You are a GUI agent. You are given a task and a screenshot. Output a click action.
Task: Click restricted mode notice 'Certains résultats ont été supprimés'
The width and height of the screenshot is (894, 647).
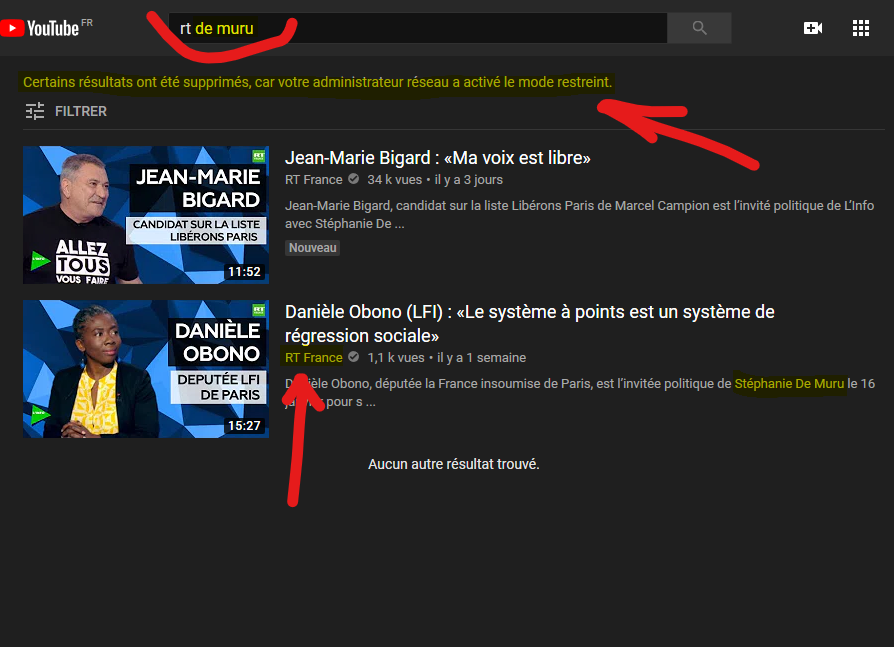318,82
